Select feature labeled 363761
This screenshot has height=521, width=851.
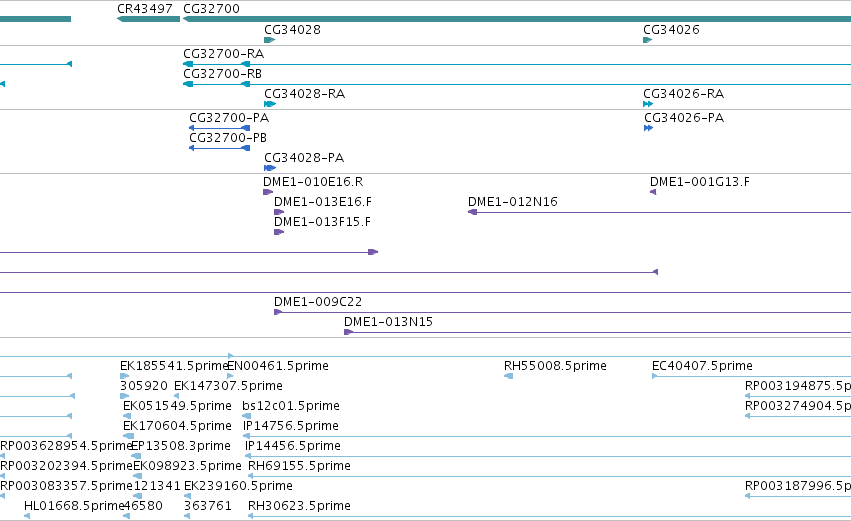click(x=208, y=506)
